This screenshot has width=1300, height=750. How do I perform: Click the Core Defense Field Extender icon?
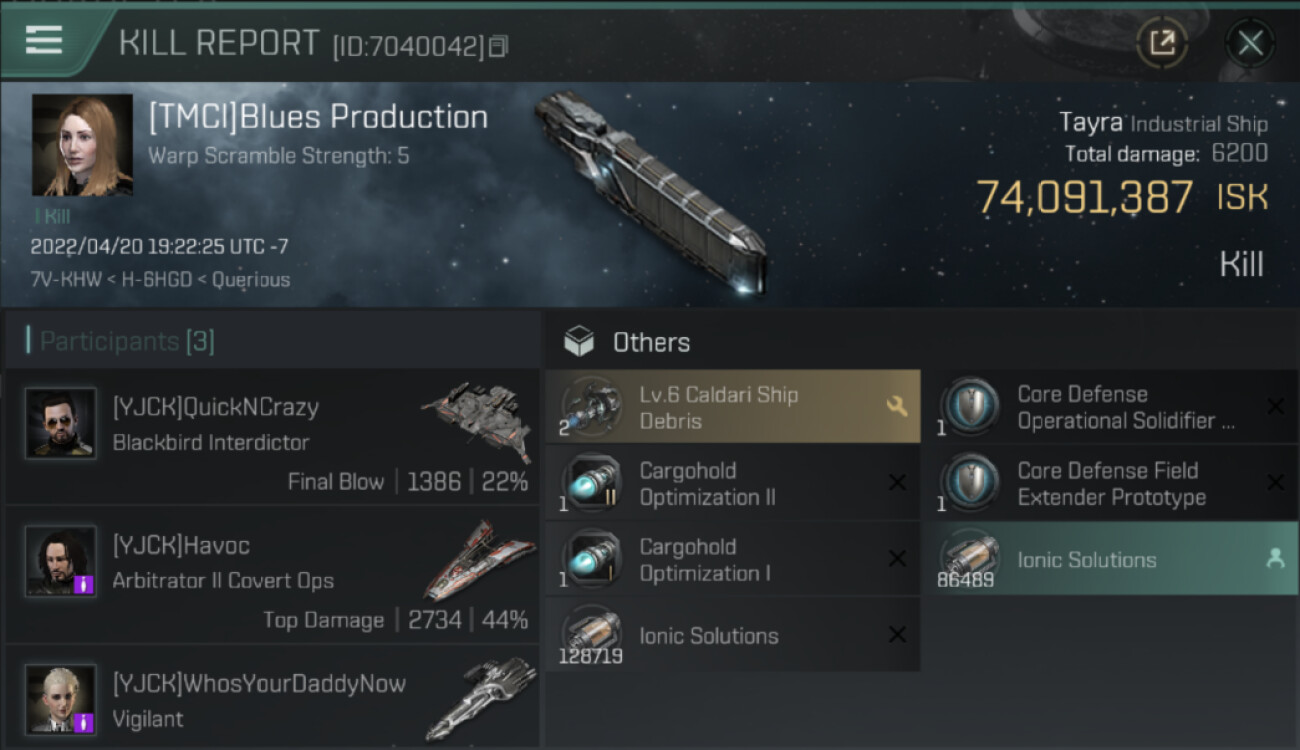pyautogui.click(x=971, y=483)
